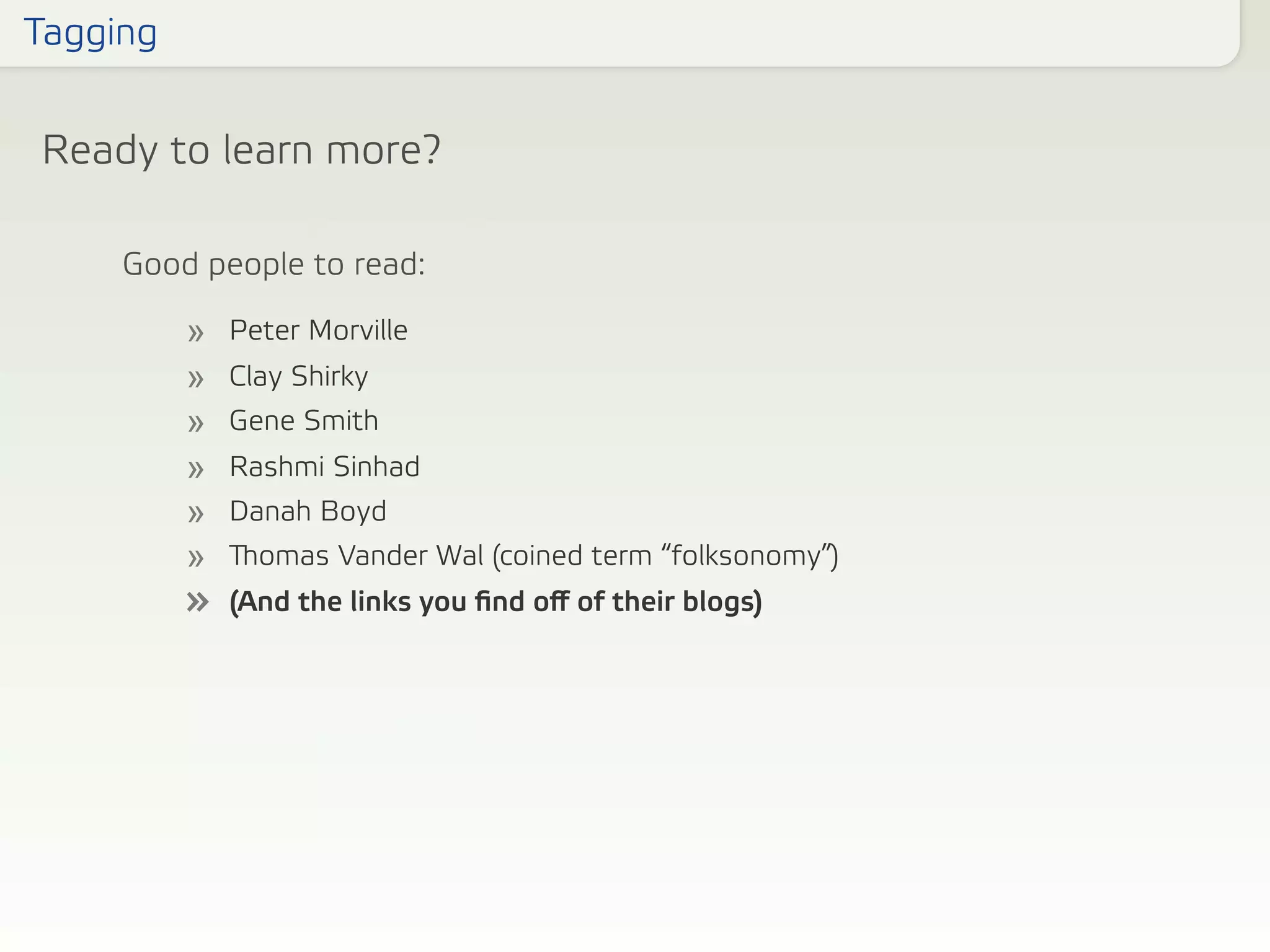This screenshot has height=952, width=1270.
Task: Click the bullet arrow beside Thomas Vander Wal
Action: (x=196, y=558)
